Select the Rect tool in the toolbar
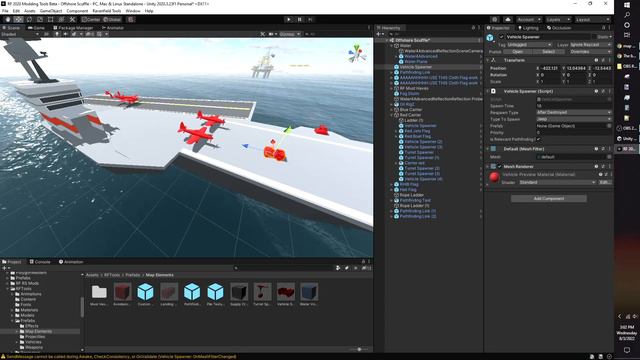640x360 pixels. coord(51,20)
